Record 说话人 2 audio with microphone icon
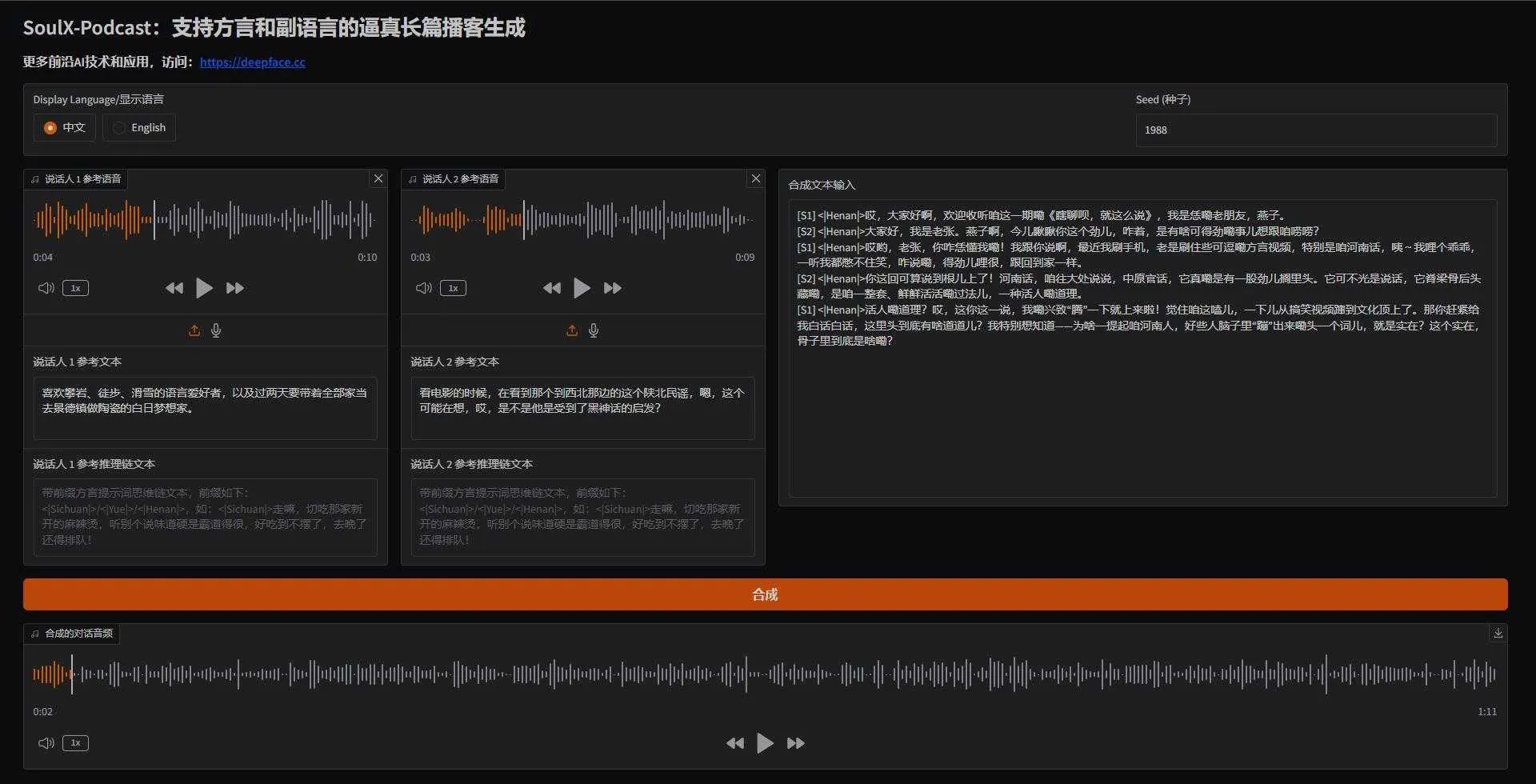Screen dimensions: 1536x784 pos(594,330)
